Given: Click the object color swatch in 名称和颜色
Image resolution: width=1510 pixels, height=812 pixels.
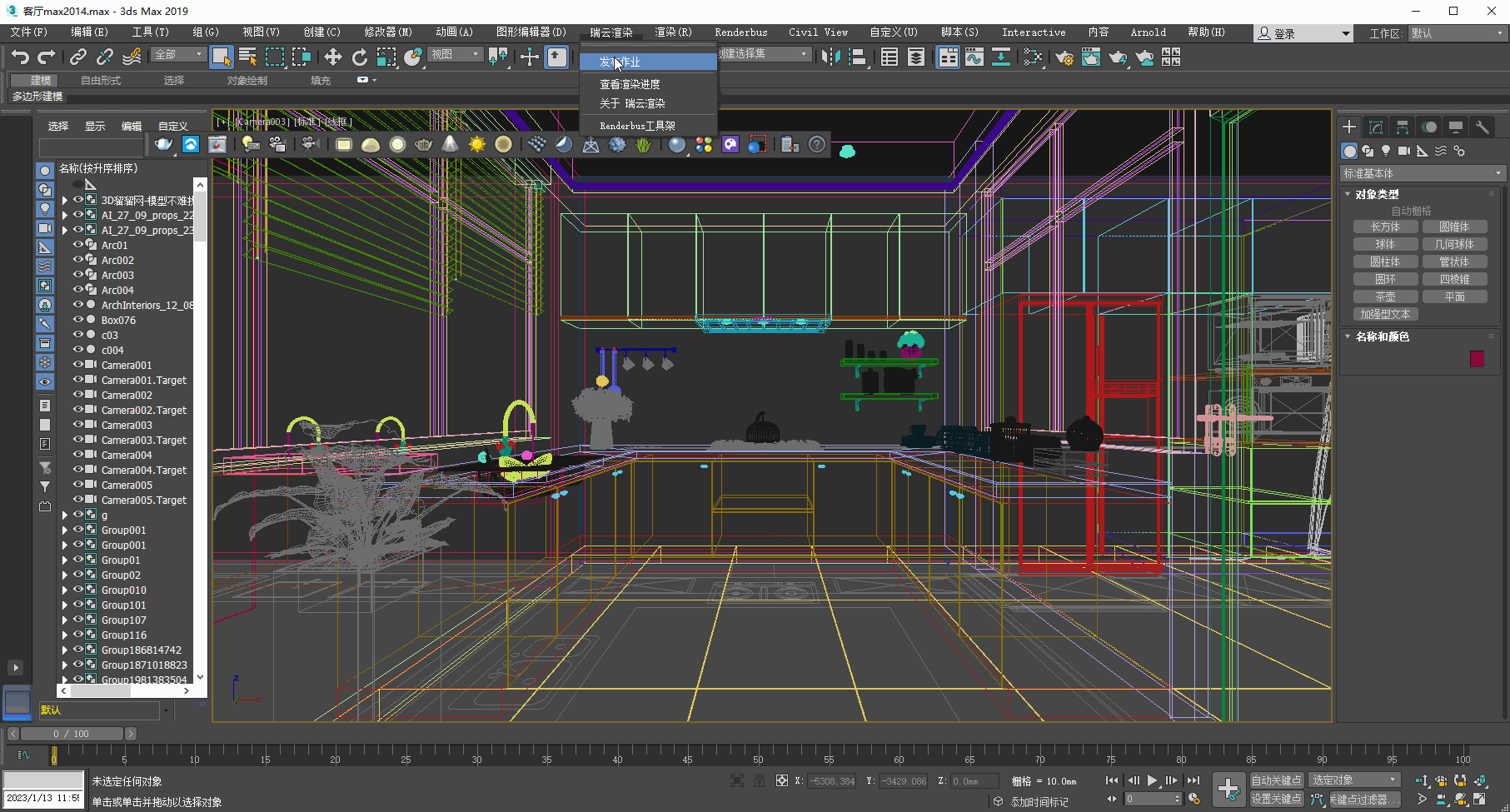Looking at the screenshot, I should pyautogui.click(x=1477, y=359).
